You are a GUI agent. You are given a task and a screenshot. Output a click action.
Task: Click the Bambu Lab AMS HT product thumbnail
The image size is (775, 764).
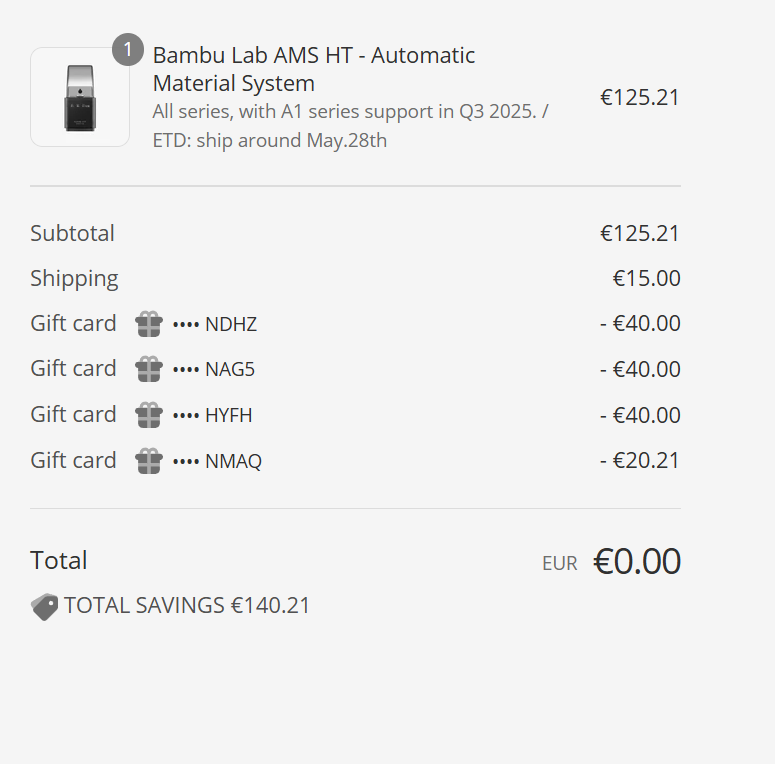click(x=80, y=97)
